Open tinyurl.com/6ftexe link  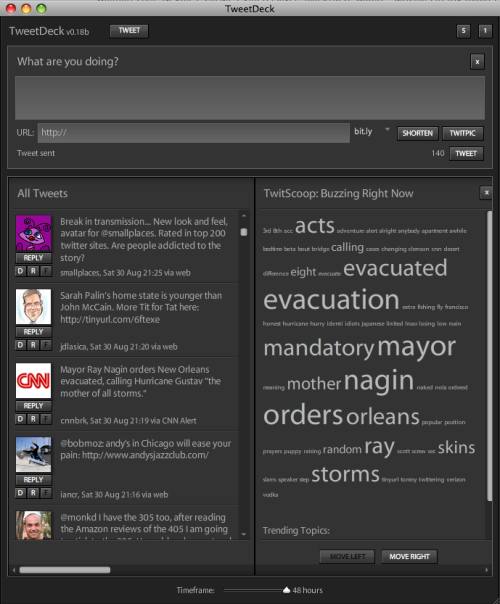pyautogui.click(x=110, y=319)
